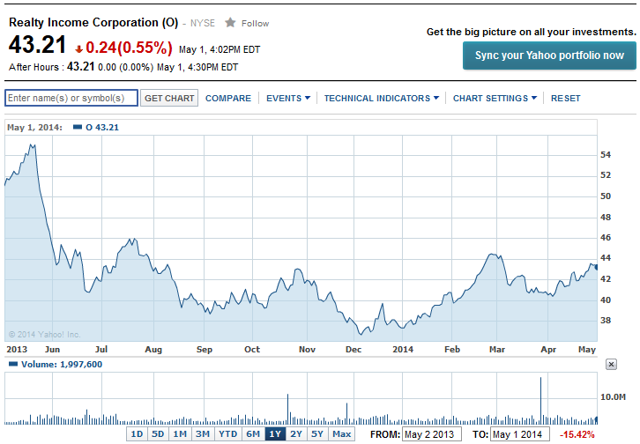
Task: Click the 10.0M volume axis label
Action: pos(613,397)
